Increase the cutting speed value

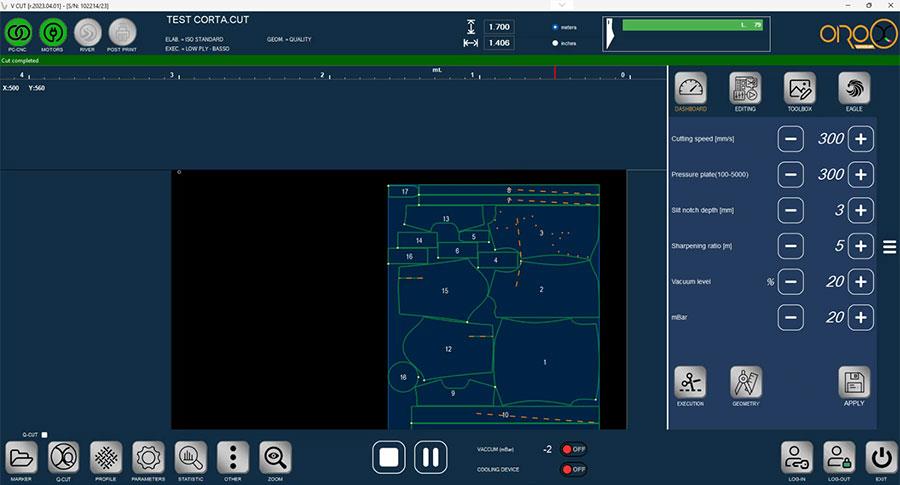[860, 139]
